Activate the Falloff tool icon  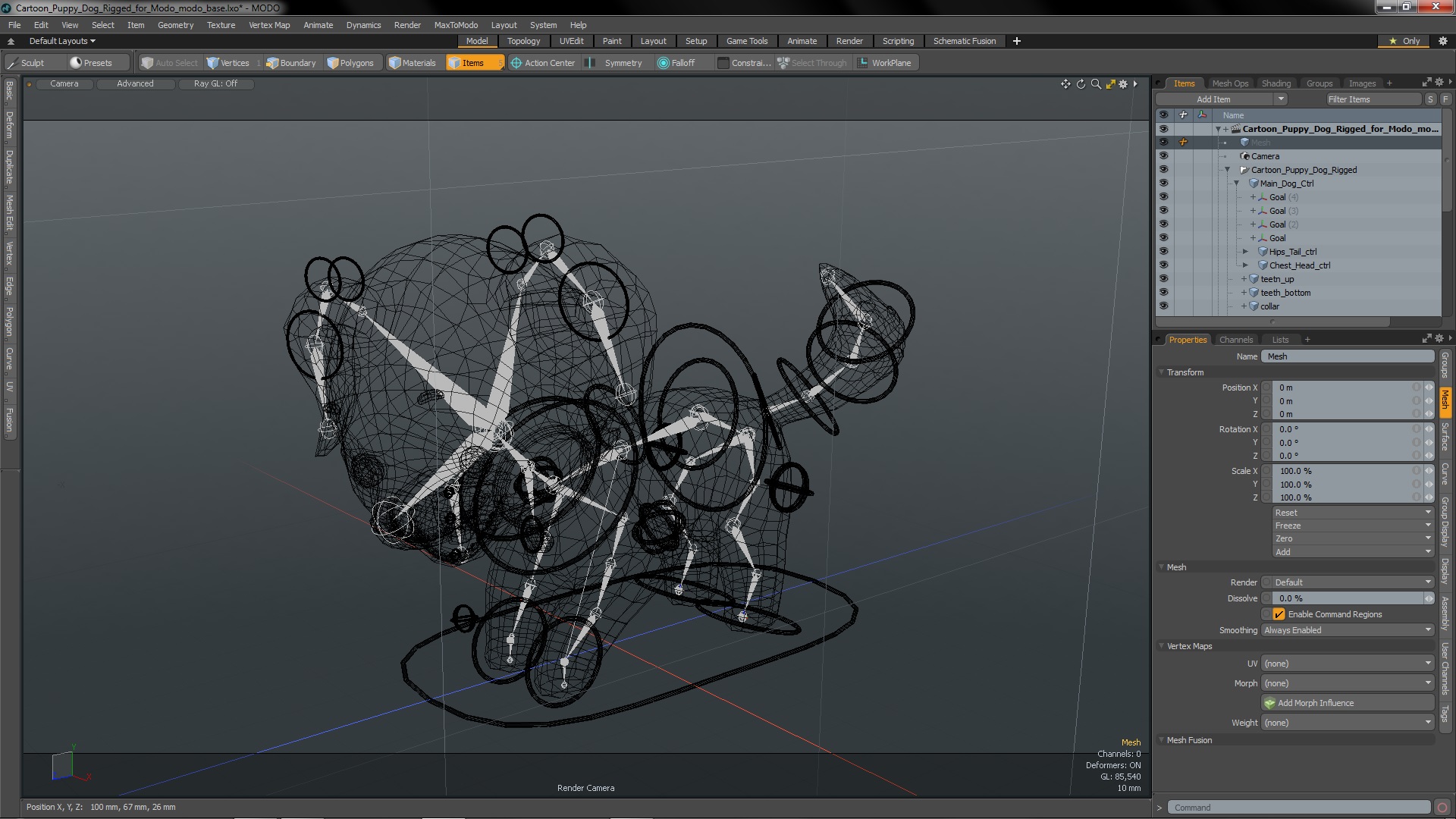click(x=664, y=63)
